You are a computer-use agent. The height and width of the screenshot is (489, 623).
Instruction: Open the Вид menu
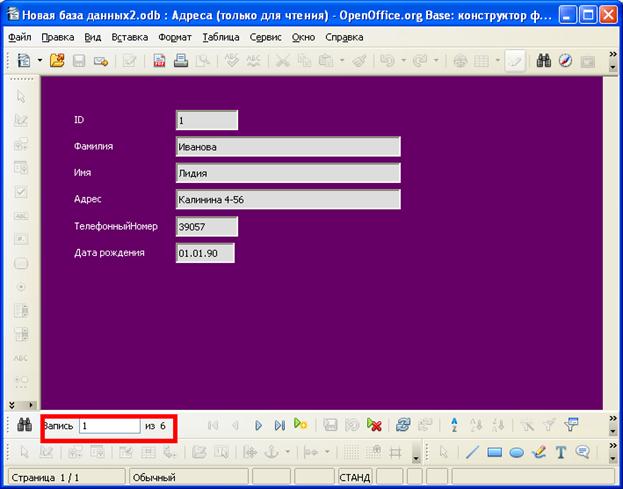(x=93, y=37)
